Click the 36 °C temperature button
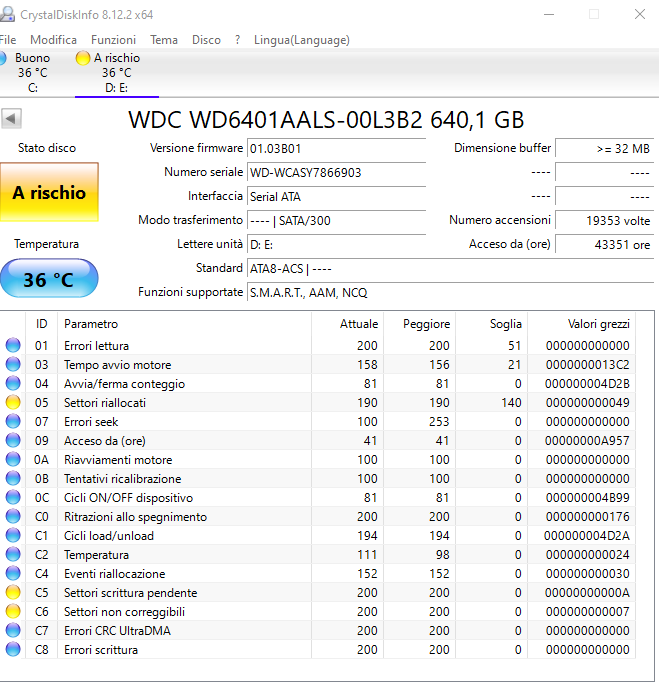Image resolution: width=659 pixels, height=684 pixels. 49,278
